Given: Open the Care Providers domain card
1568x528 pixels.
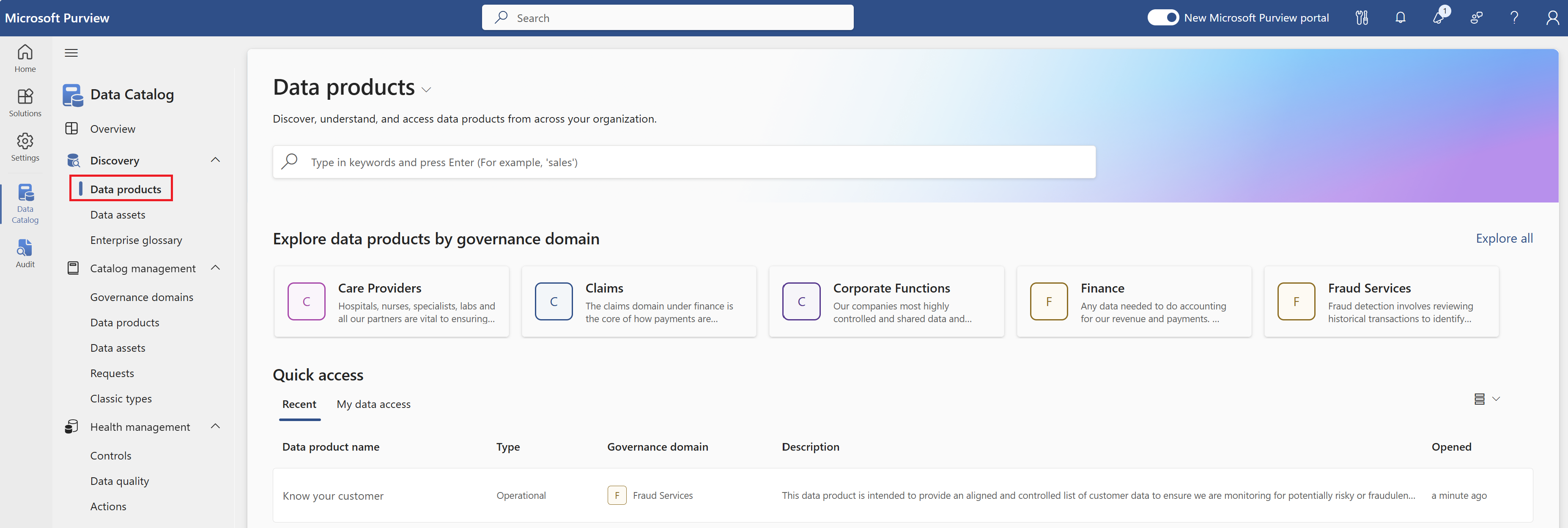Looking at the screenshot, I should click(392, 302).
